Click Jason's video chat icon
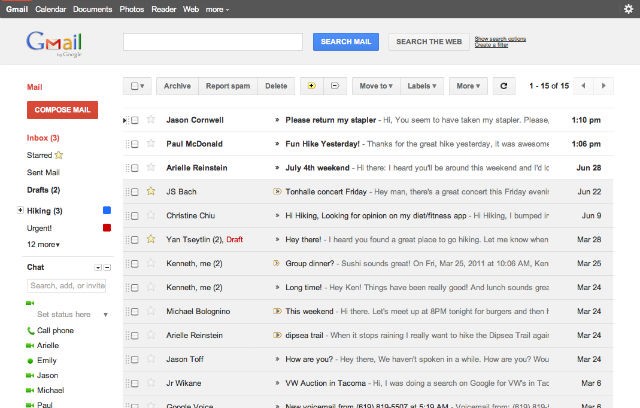 [x=30, y=375]
